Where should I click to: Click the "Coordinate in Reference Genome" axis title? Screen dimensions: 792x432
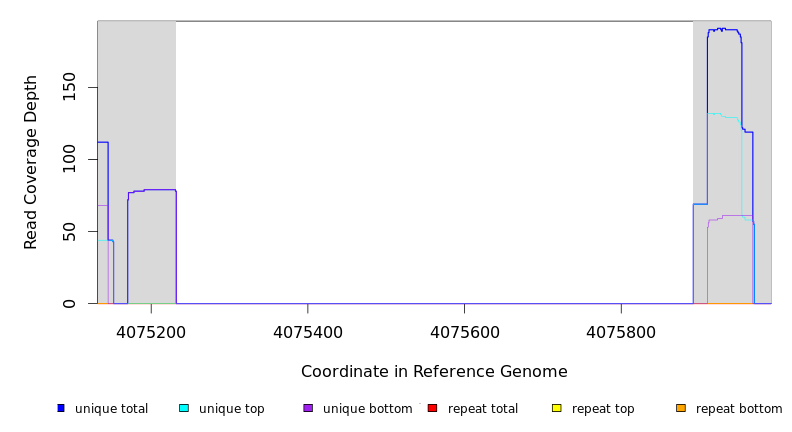click(x=434, y=372)
